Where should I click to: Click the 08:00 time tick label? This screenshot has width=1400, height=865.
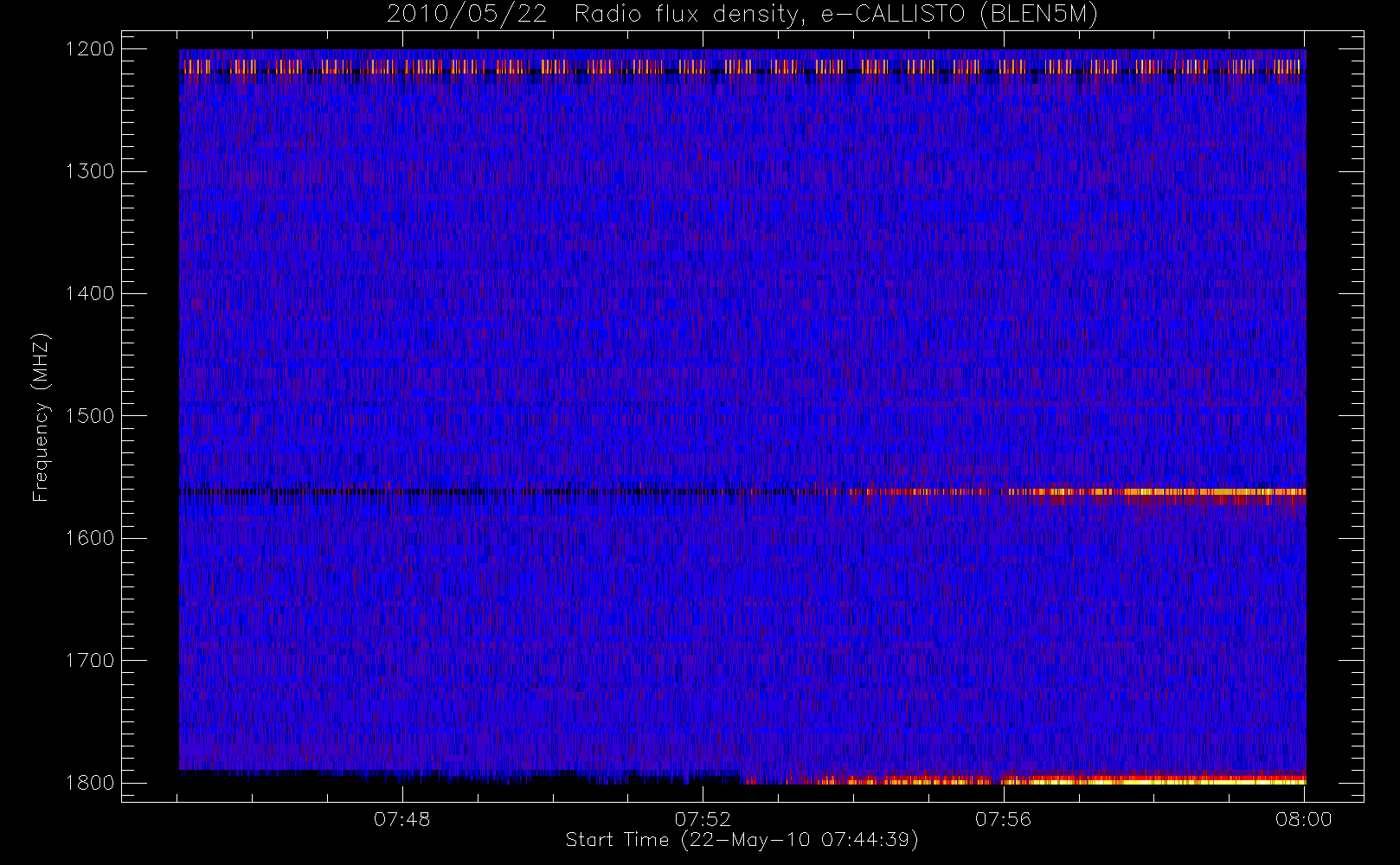[1304, 819]
